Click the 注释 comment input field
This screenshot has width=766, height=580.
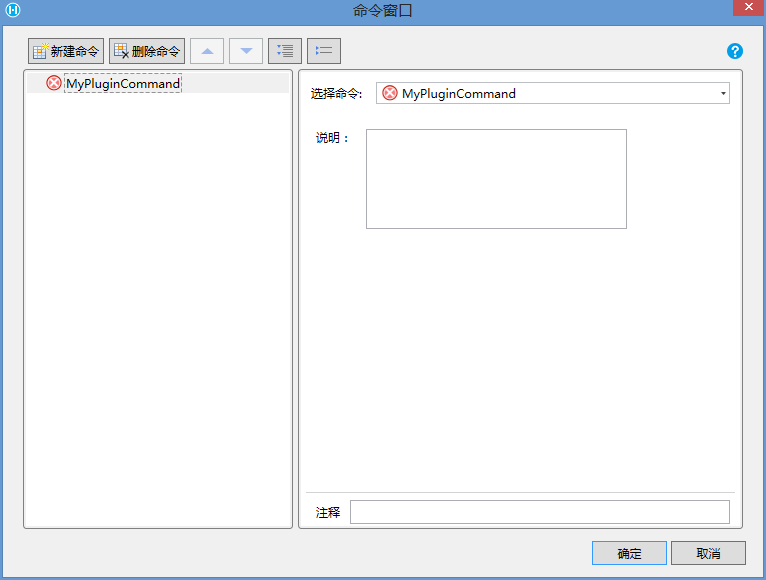pos(540,512)
